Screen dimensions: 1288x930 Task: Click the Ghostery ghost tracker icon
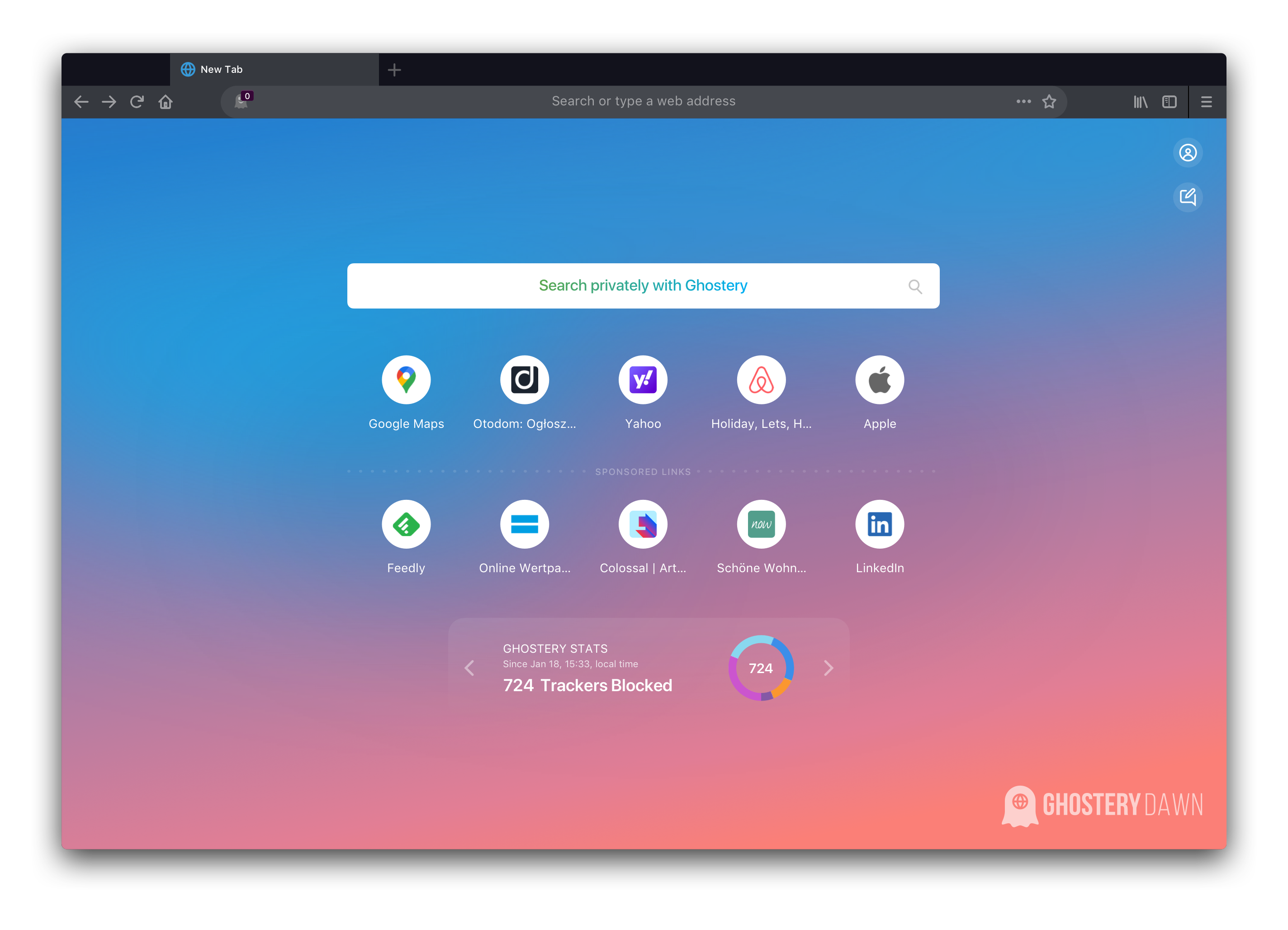(x=241, y=102)
